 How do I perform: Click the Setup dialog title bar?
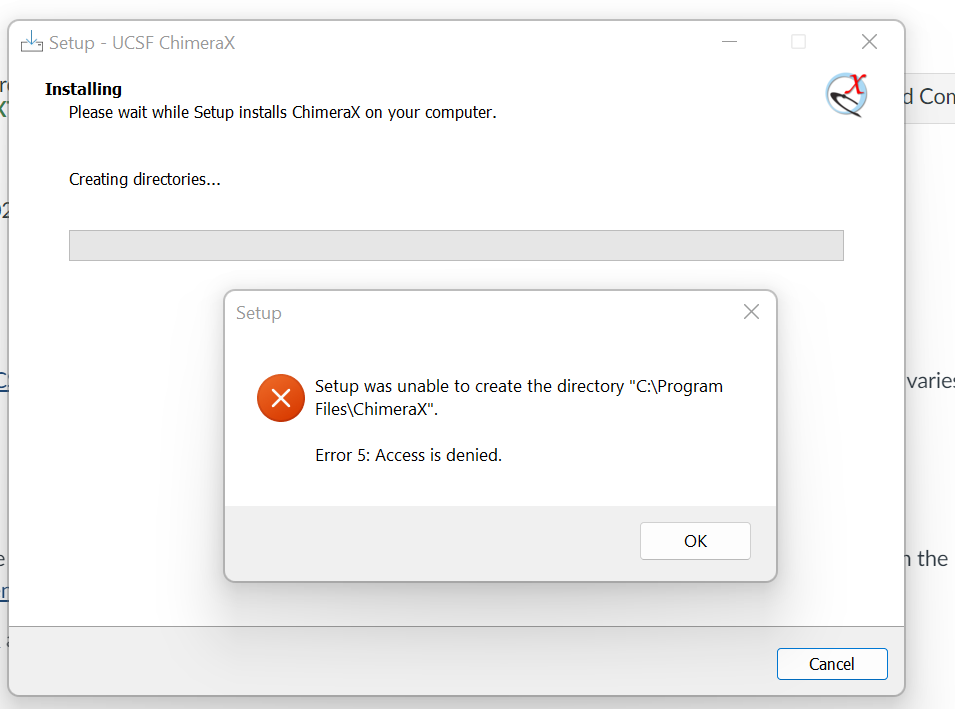(480, 312)
